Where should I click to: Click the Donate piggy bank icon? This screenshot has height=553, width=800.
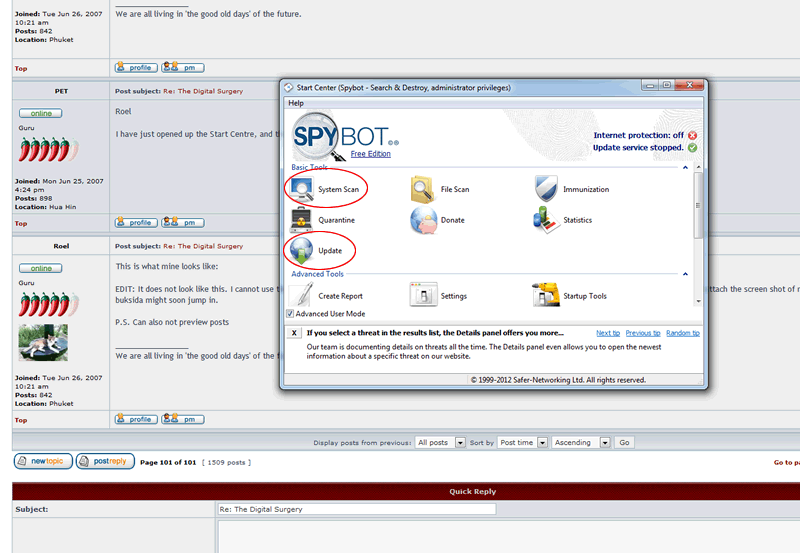423,220
